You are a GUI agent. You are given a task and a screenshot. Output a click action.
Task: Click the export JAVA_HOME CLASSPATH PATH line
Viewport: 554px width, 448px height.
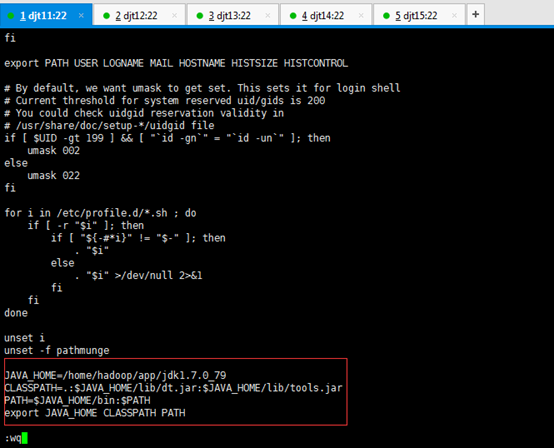click(x=95, y=413)
